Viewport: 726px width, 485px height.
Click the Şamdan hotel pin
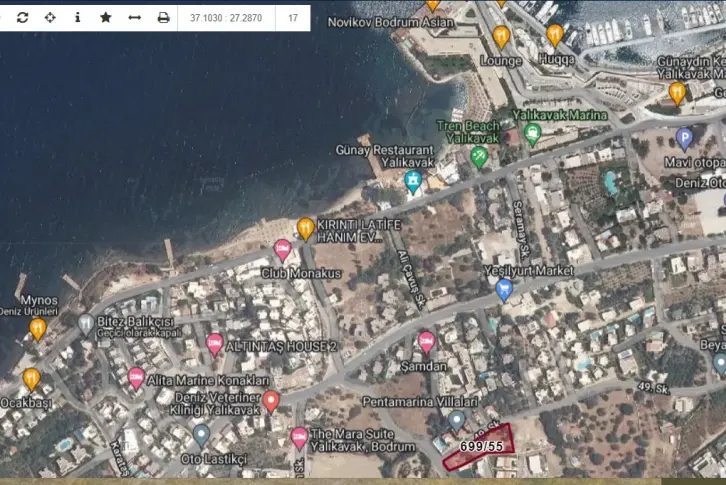(x=426, y=343)
